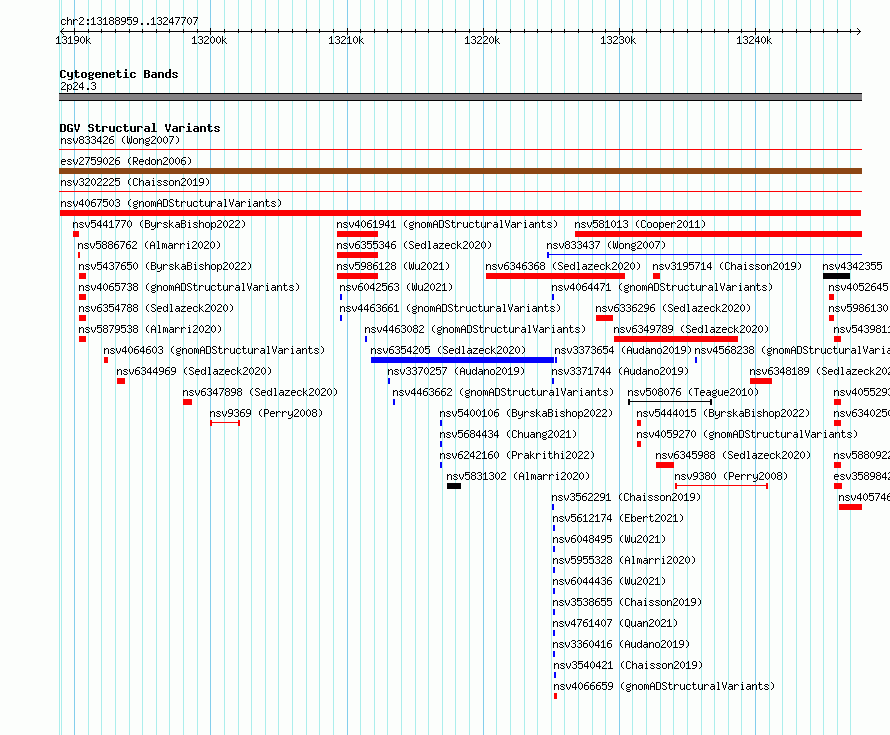890x735 pixels.
Task: Open nsv3538655 (Chaisson2019) label
Action: point(627,602)
